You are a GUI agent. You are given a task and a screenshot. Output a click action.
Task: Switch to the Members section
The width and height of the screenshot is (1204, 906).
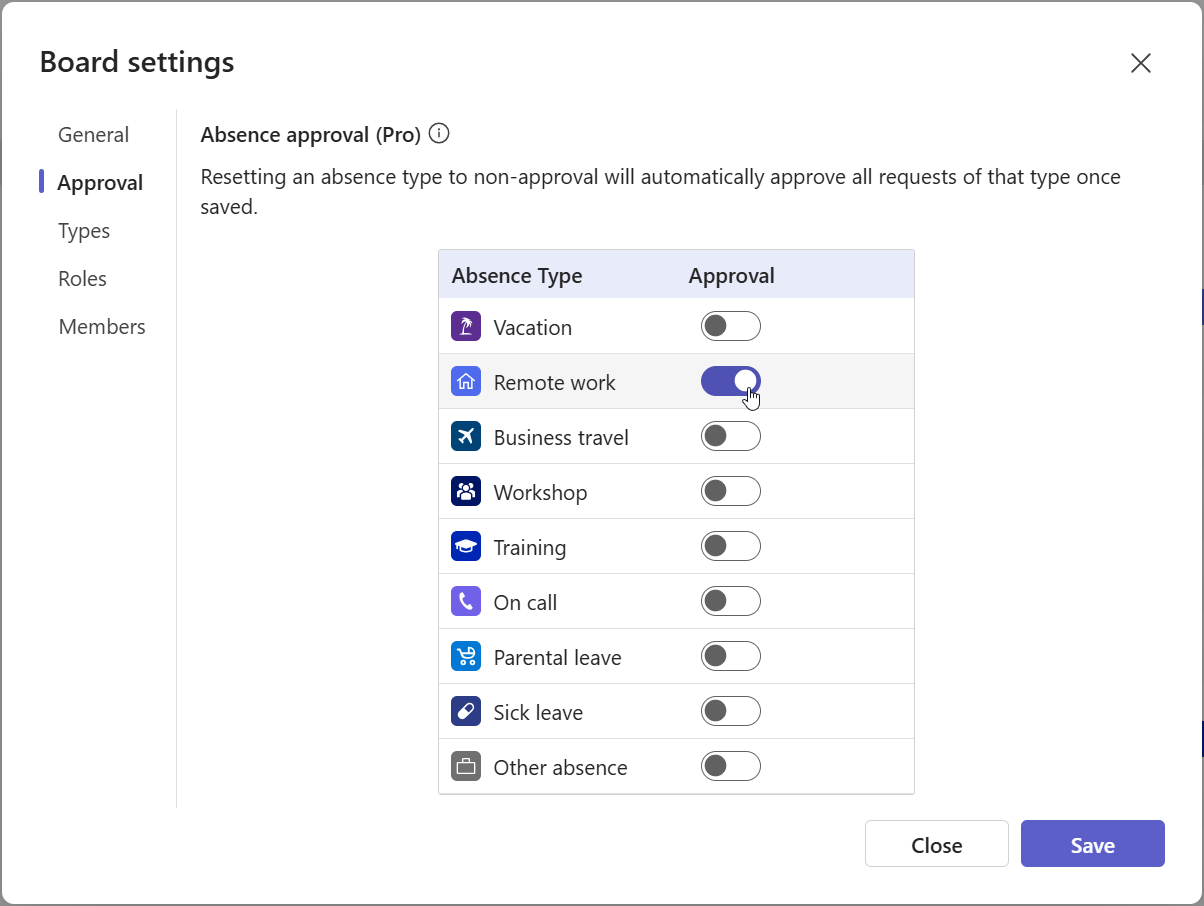coord(102,327)
